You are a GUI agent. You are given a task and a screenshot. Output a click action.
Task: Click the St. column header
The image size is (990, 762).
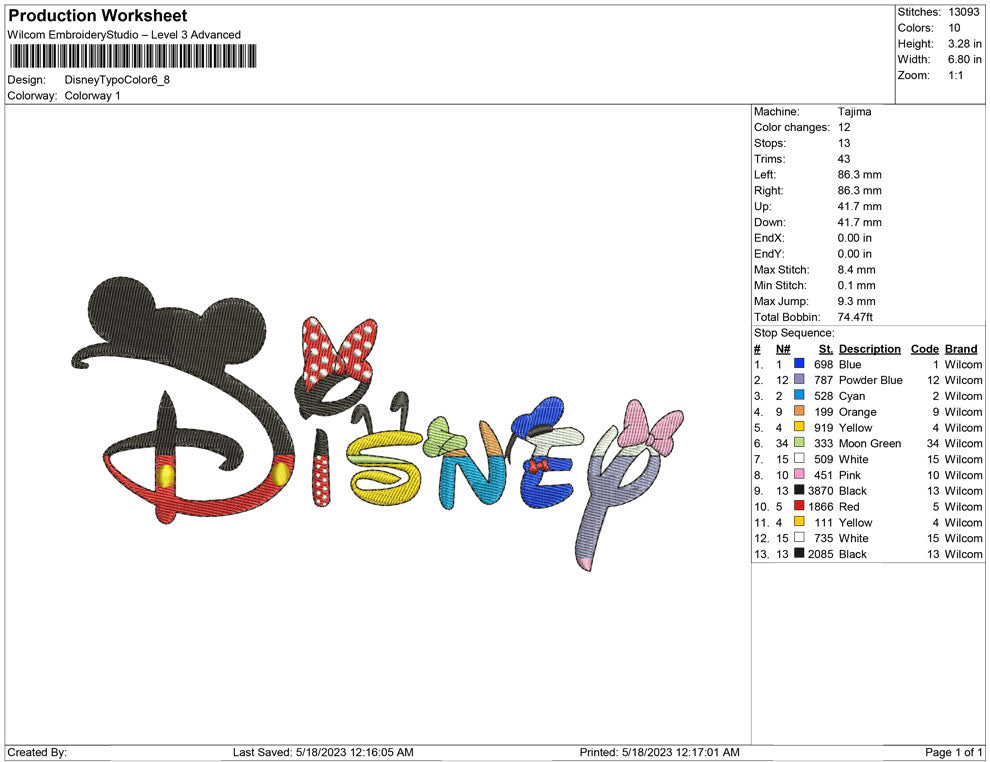826,348
